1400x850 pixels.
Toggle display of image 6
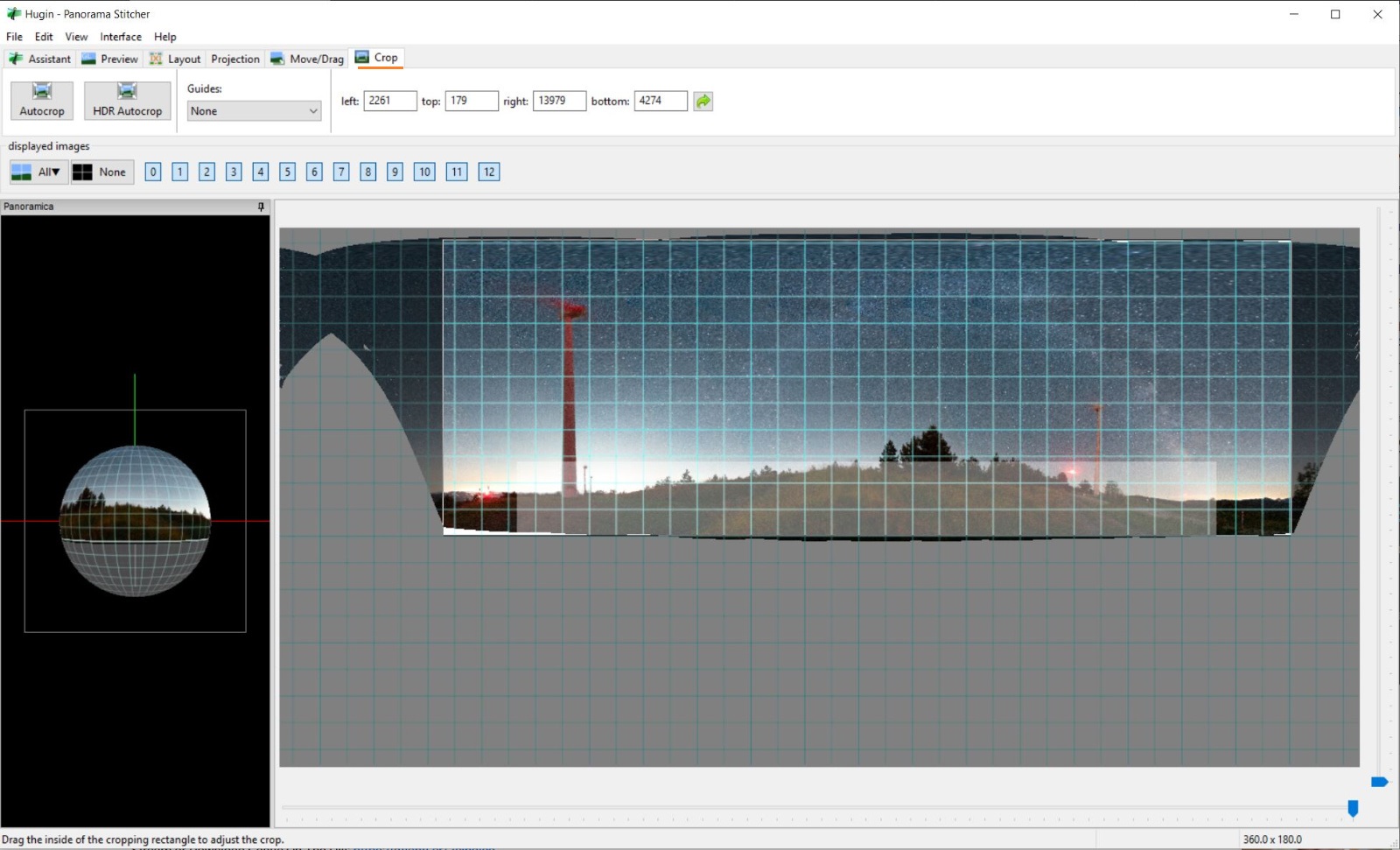pyautogui.click(x=315, y=172)
